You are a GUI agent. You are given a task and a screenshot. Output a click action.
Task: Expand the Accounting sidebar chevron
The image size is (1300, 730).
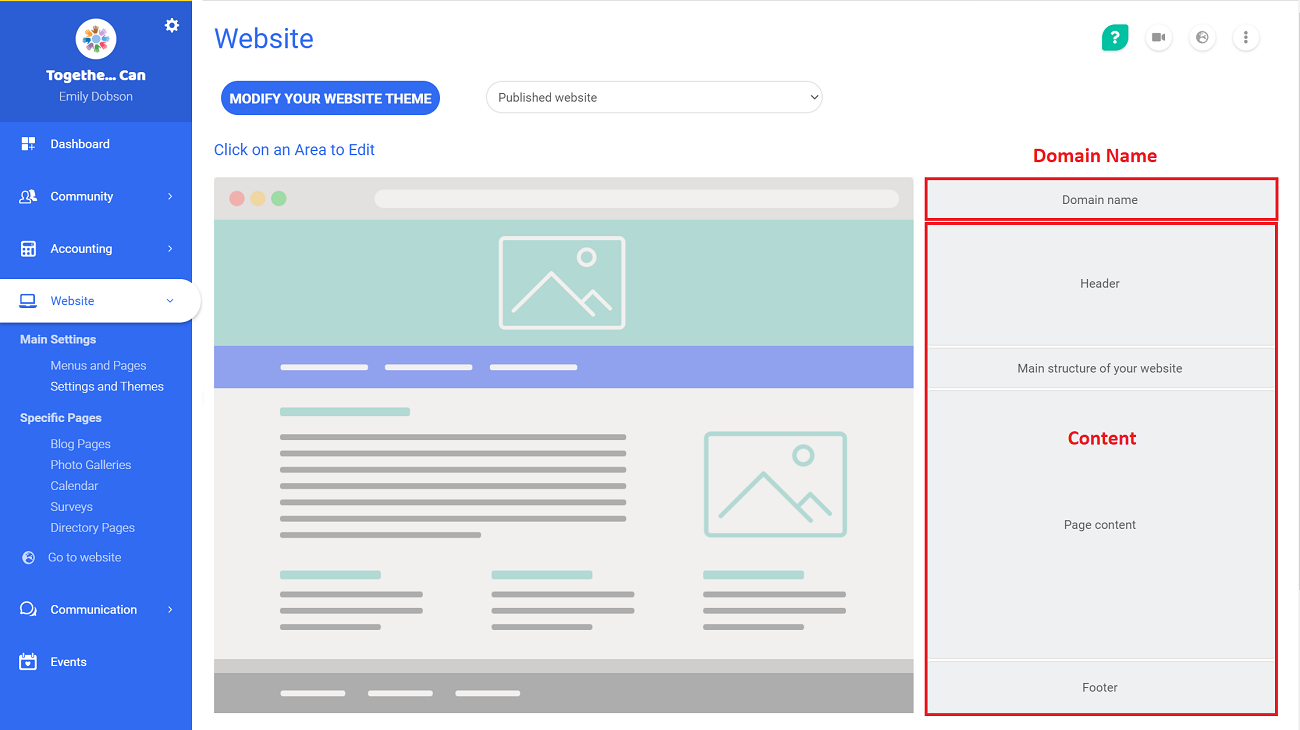170,248
